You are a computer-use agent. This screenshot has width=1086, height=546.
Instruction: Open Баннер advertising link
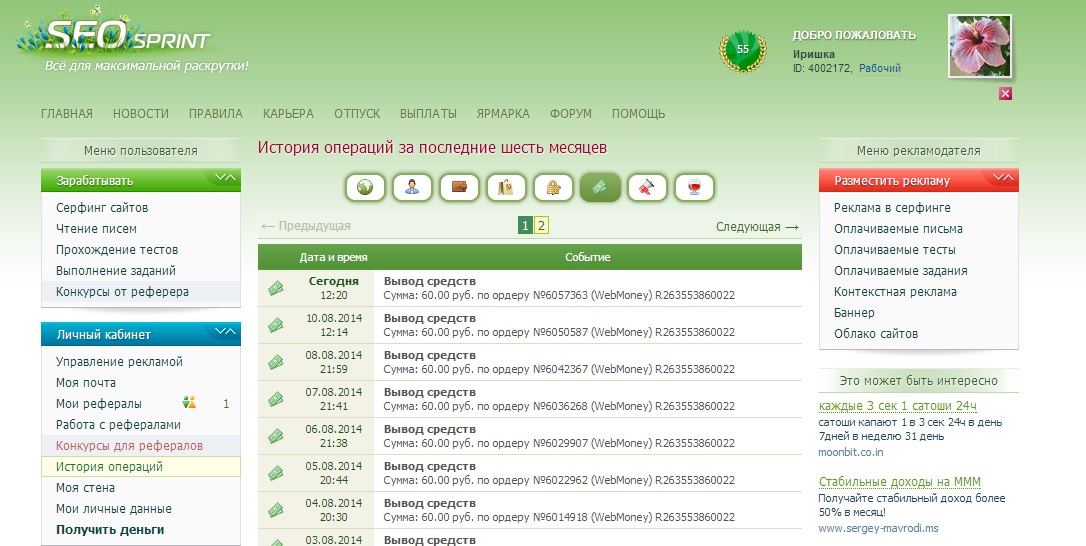(x=854, y=312)
